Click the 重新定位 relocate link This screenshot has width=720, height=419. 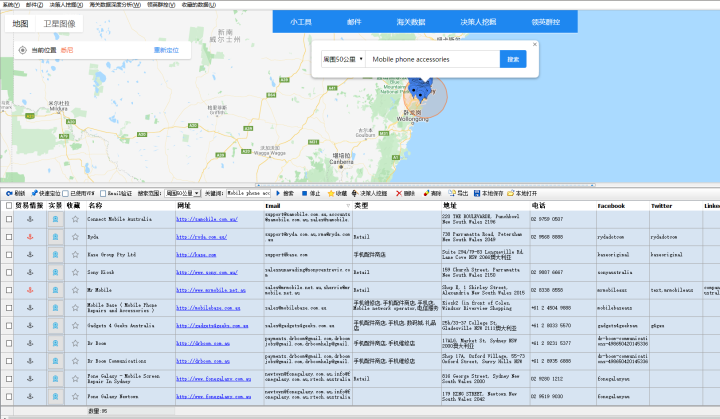click(166, 50)
